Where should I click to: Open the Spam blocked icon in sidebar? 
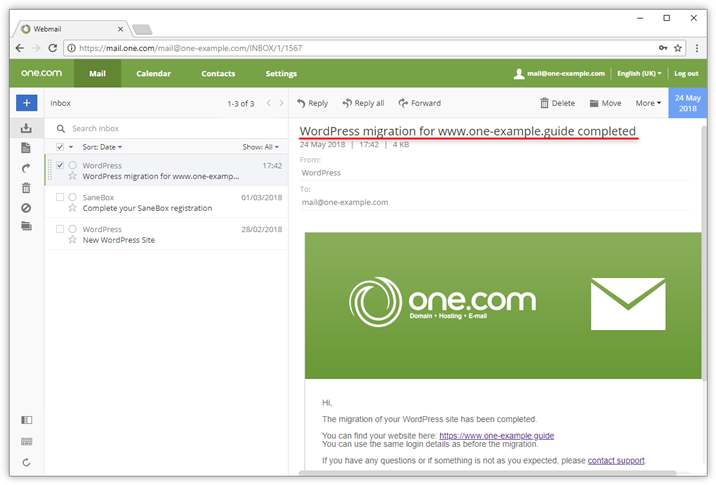click(x=26, y=208)
